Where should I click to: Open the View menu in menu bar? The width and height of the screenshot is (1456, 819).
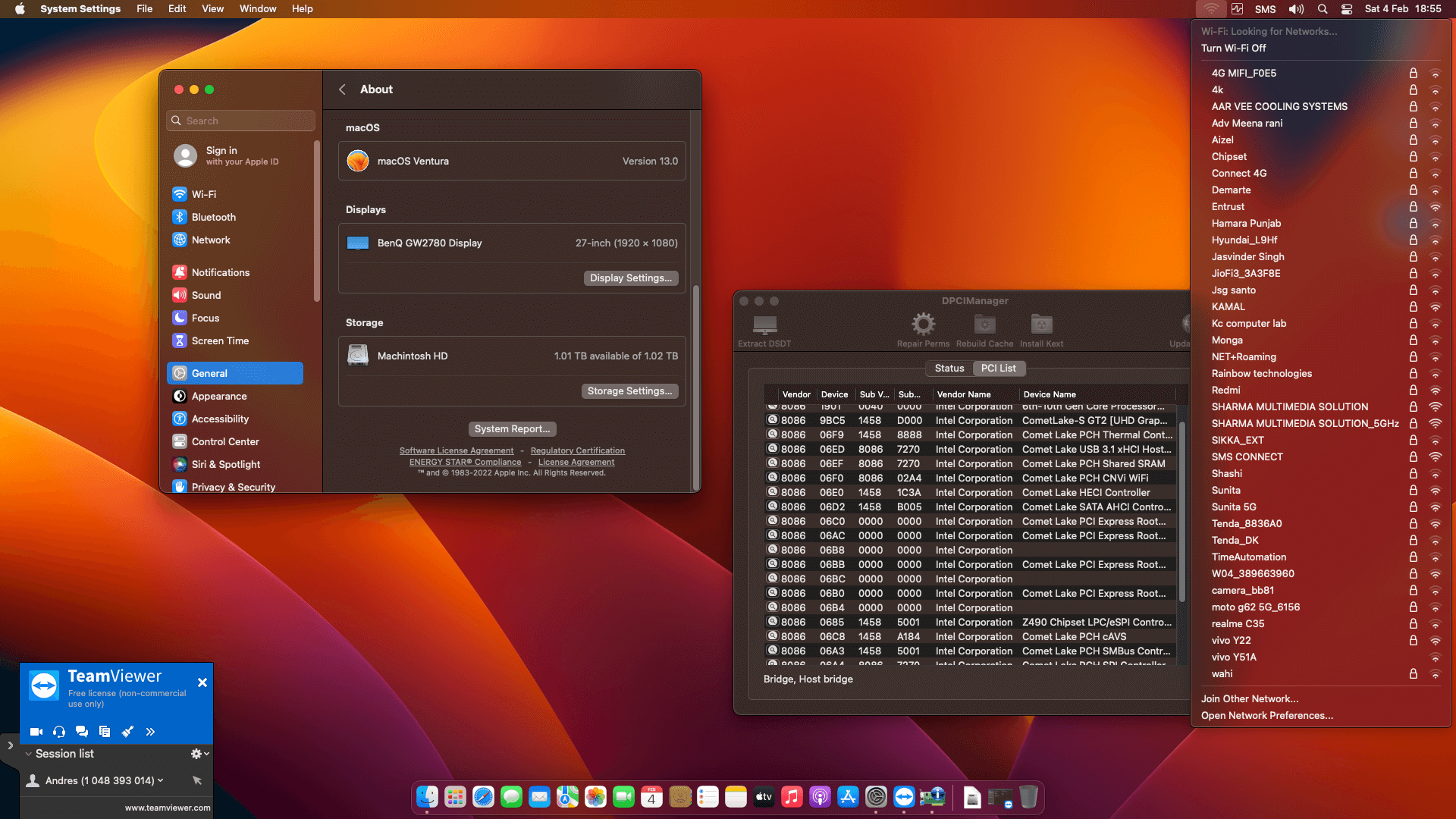tap(212, 9)
